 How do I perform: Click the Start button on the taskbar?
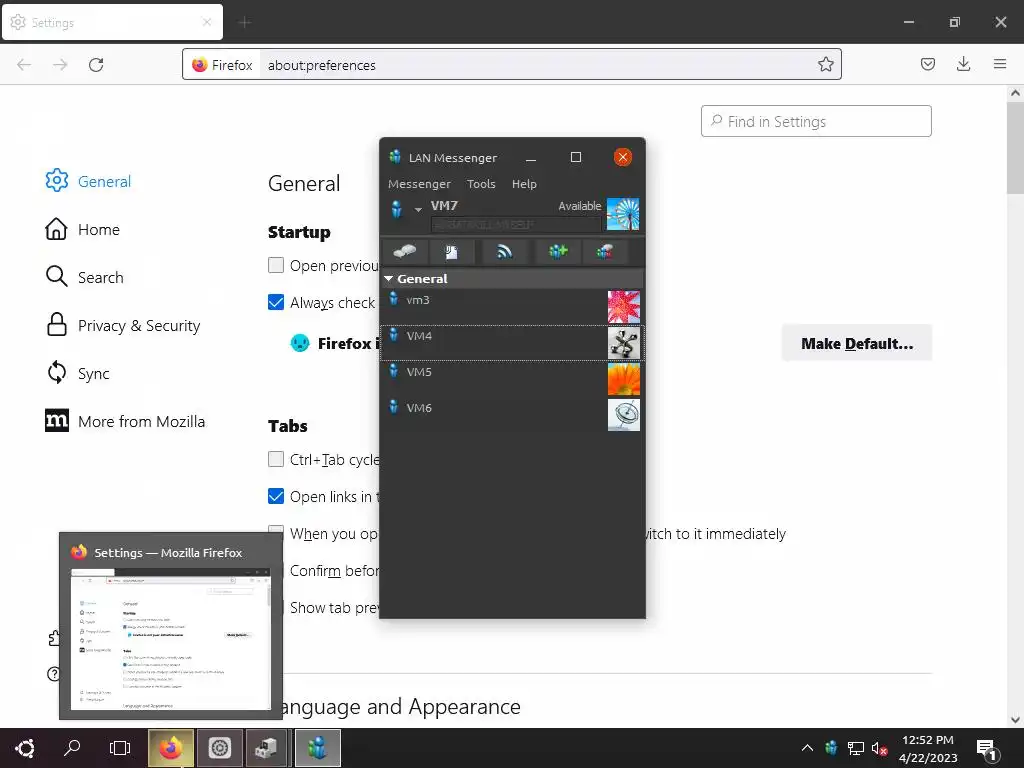click(x=24, y=748)
